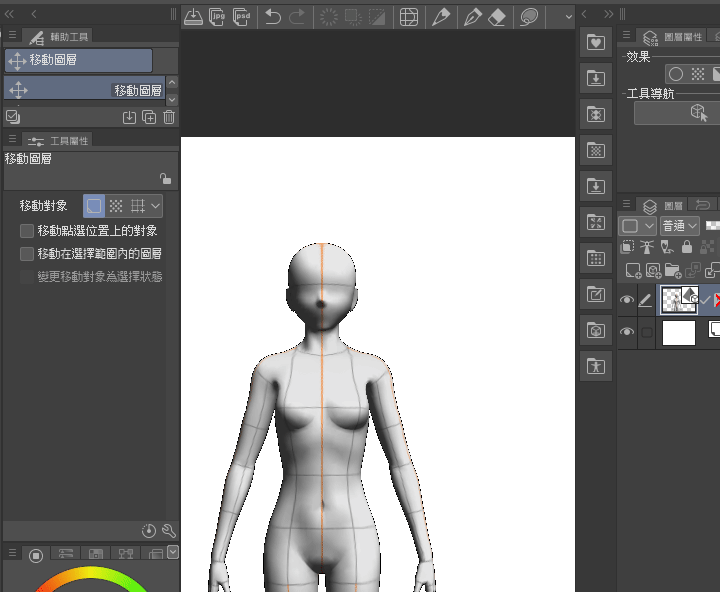Expand the command bar overflow chevron
This screenshot has width=720, height=592.
(x=568, y=17)
